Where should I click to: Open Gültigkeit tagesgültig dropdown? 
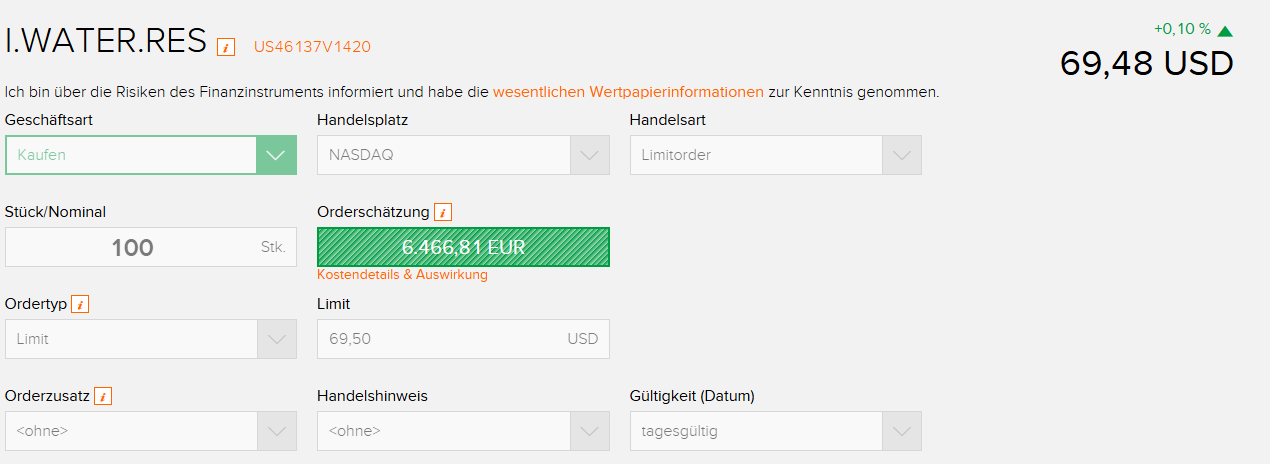coord(901,431)
